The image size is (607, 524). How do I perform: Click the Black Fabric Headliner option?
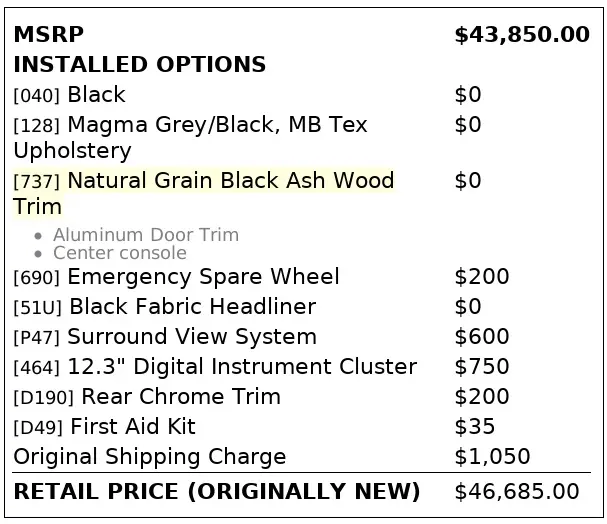click(x=164, y=307)
